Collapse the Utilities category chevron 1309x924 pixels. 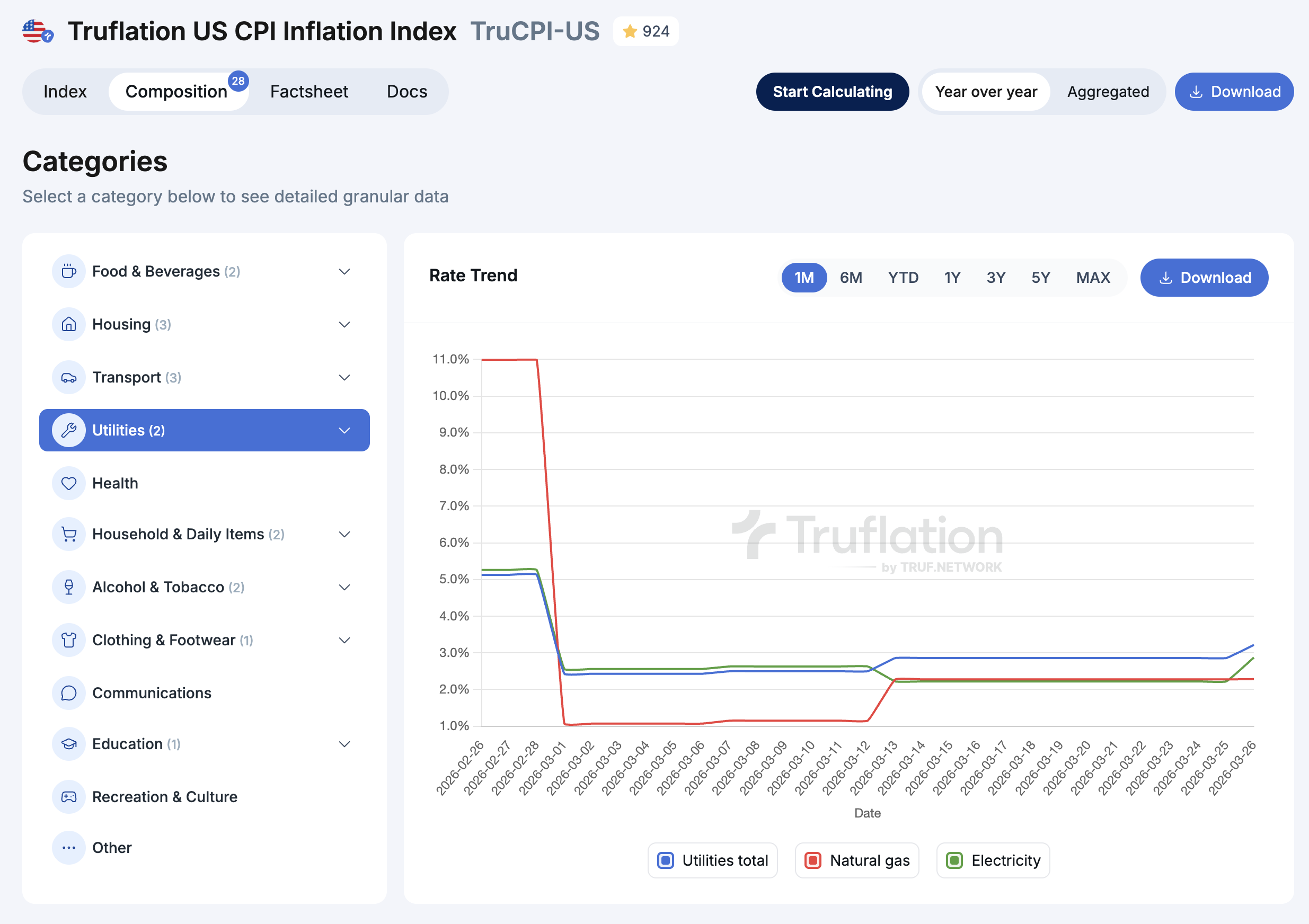click(x=344, y=430)
